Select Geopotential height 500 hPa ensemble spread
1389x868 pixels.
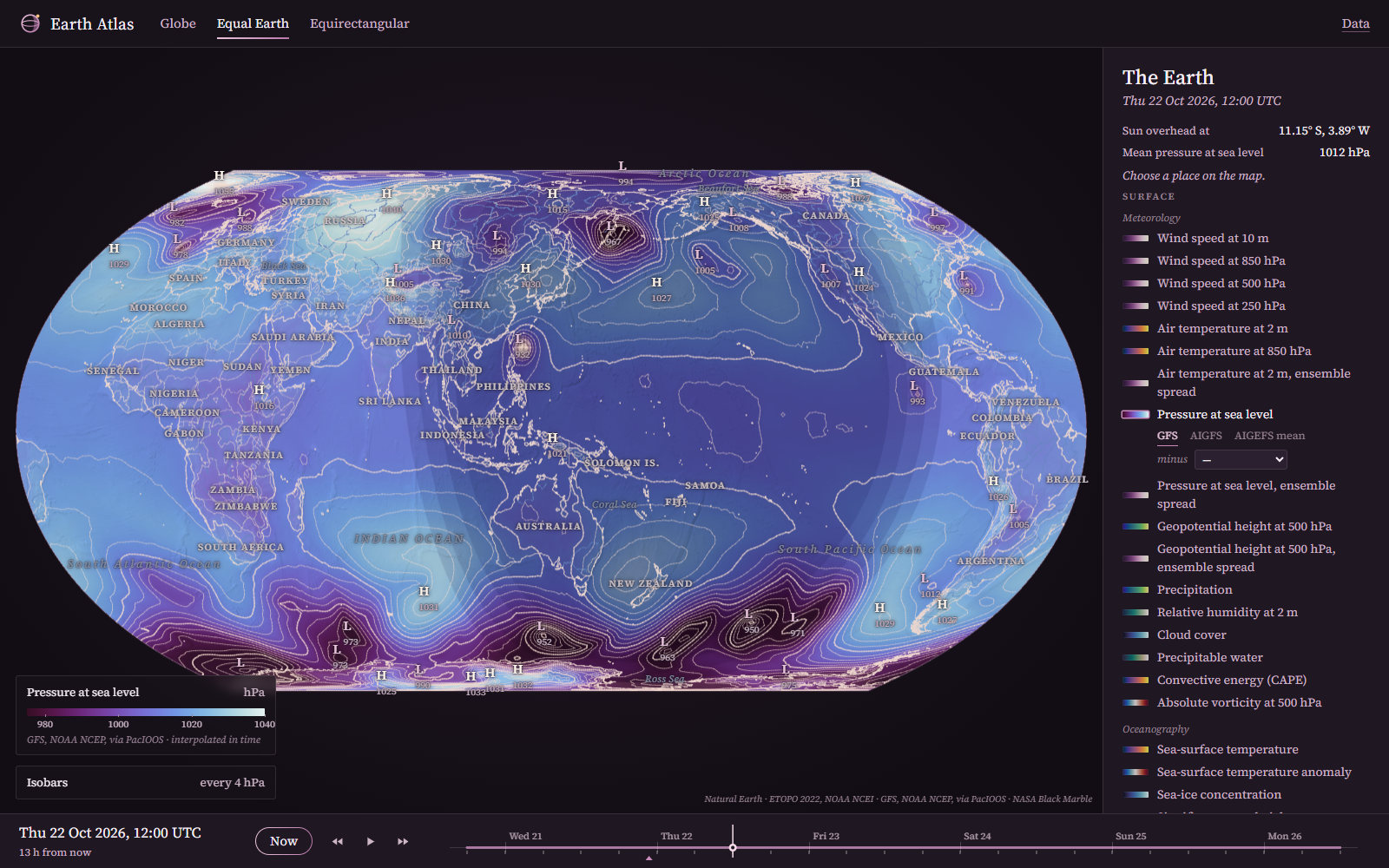tap(1247, 558)
